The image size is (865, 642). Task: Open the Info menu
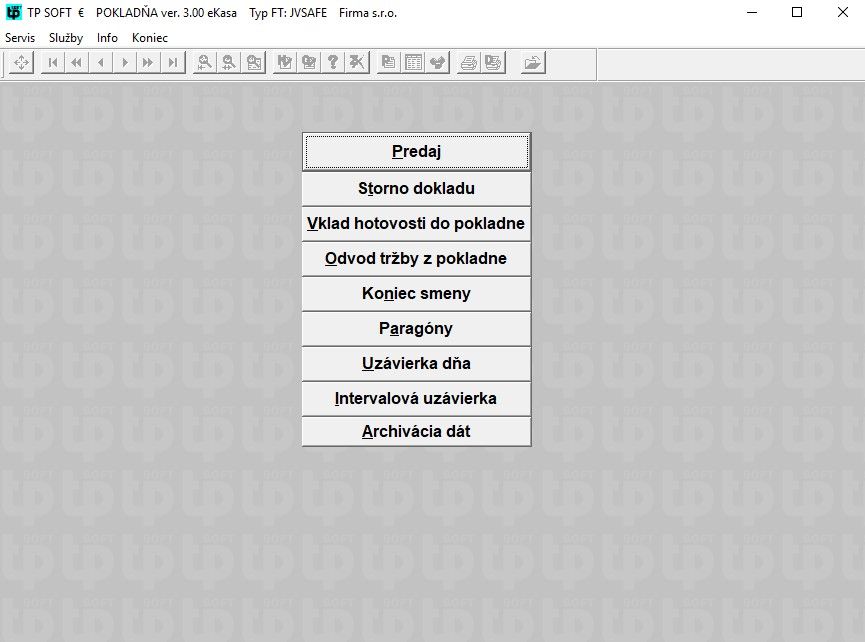pos(107,38)
